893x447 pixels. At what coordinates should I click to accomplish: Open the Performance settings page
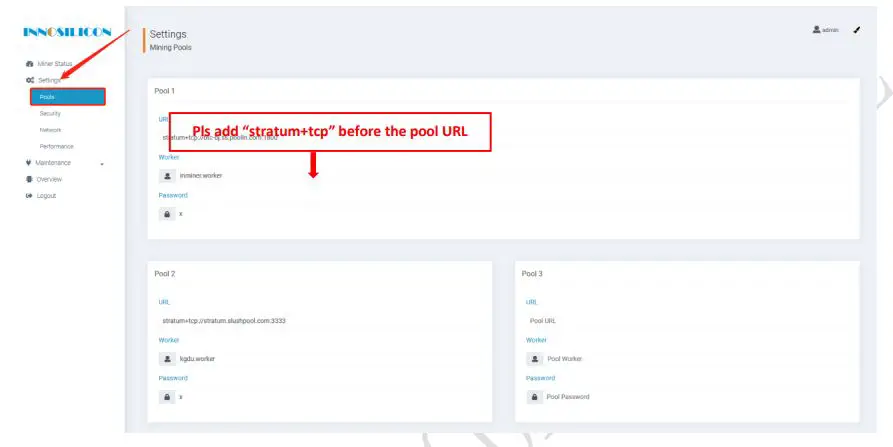(x=56, y=146)
